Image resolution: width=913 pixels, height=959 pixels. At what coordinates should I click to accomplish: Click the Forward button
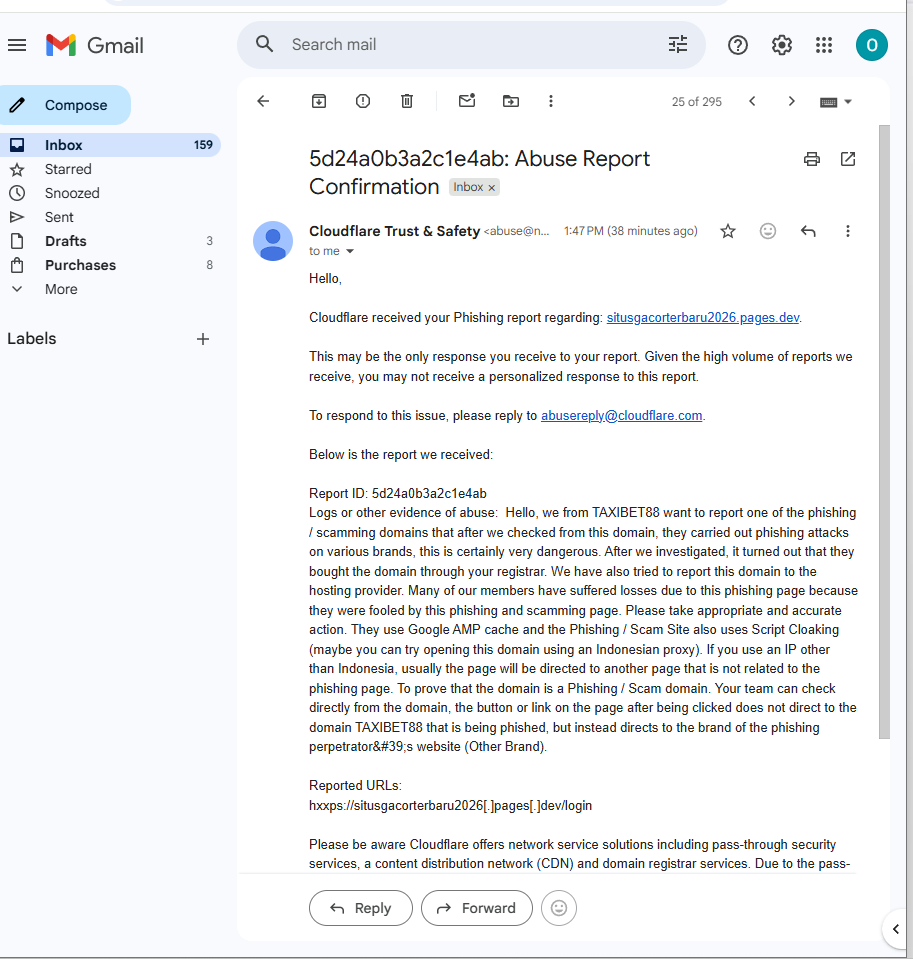[x=477, y=908]
